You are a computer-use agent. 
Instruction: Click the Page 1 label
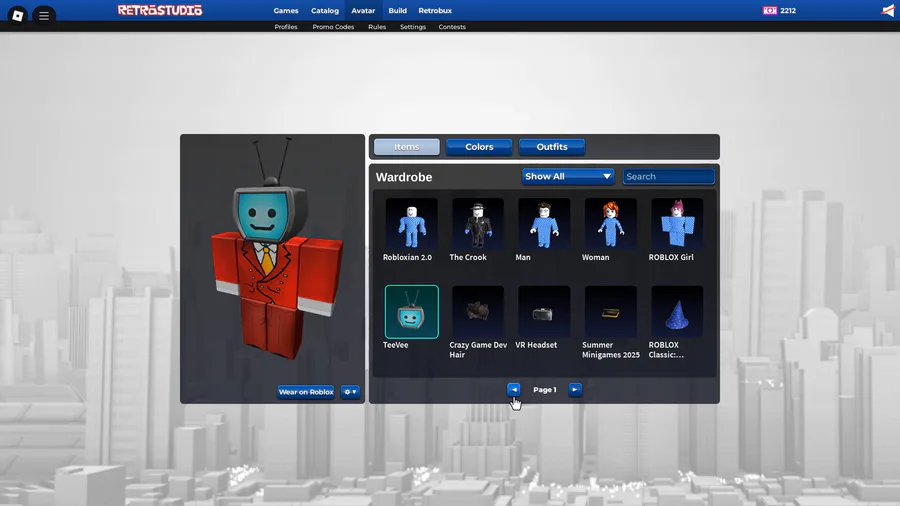pyautogui.click(x=545, y=390)
